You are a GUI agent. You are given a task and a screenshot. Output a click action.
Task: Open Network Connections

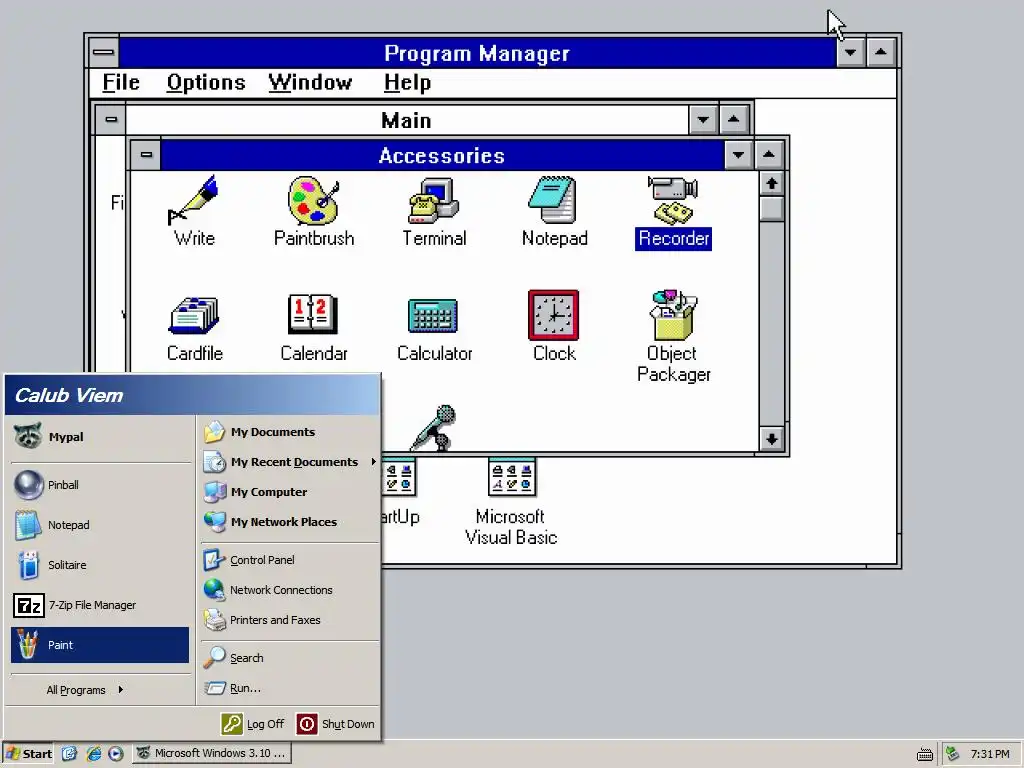coord(290,590)
